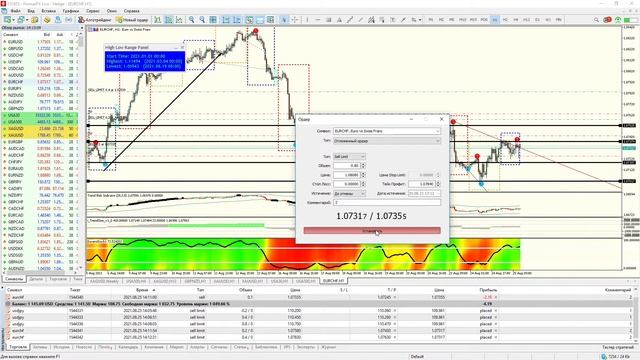Screen dimensions: 640x360
Task: Select EURUSD row in Market Watch
Action: point(40,42)
